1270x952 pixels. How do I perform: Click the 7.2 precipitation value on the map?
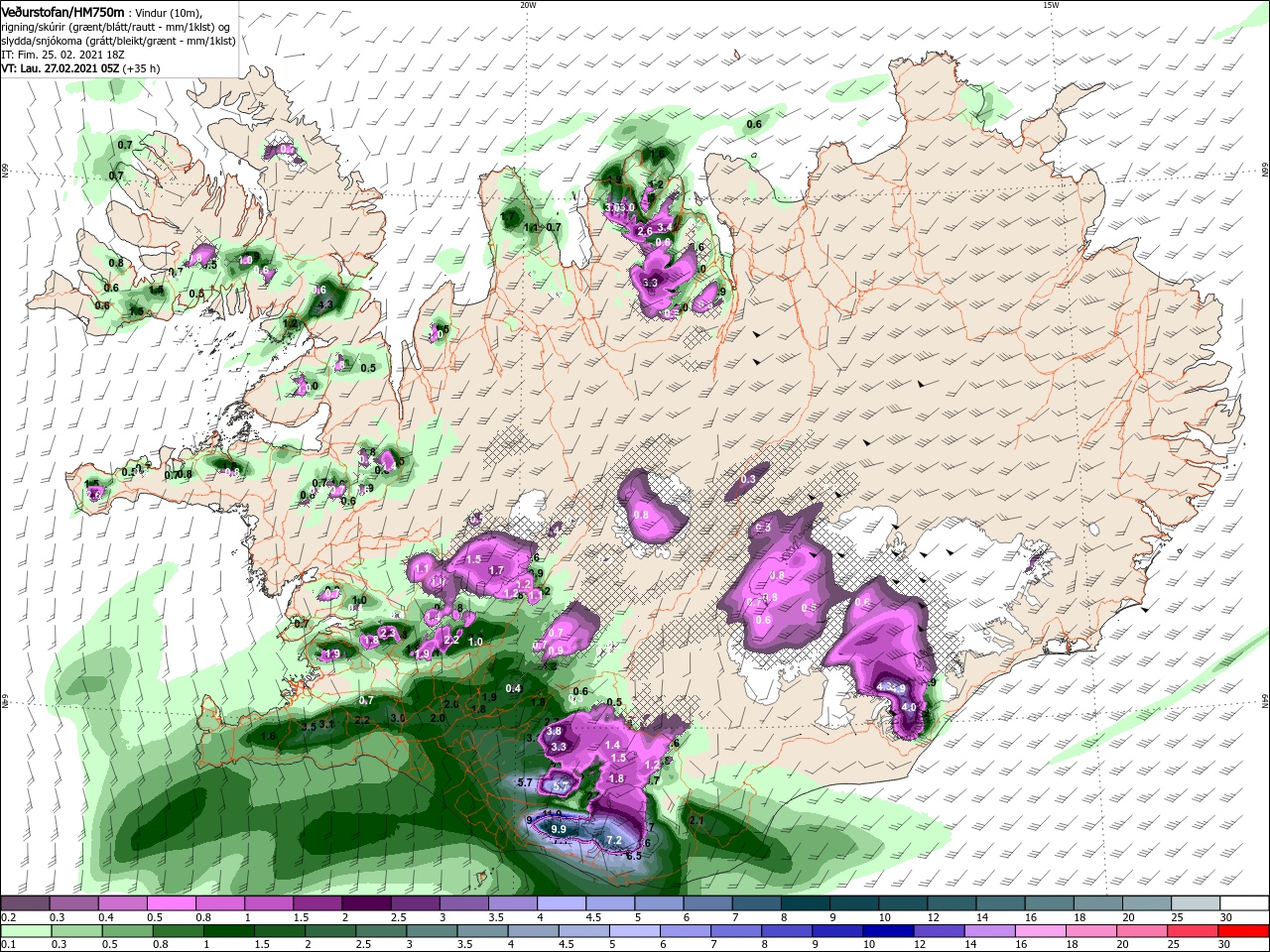coord(613,840)
